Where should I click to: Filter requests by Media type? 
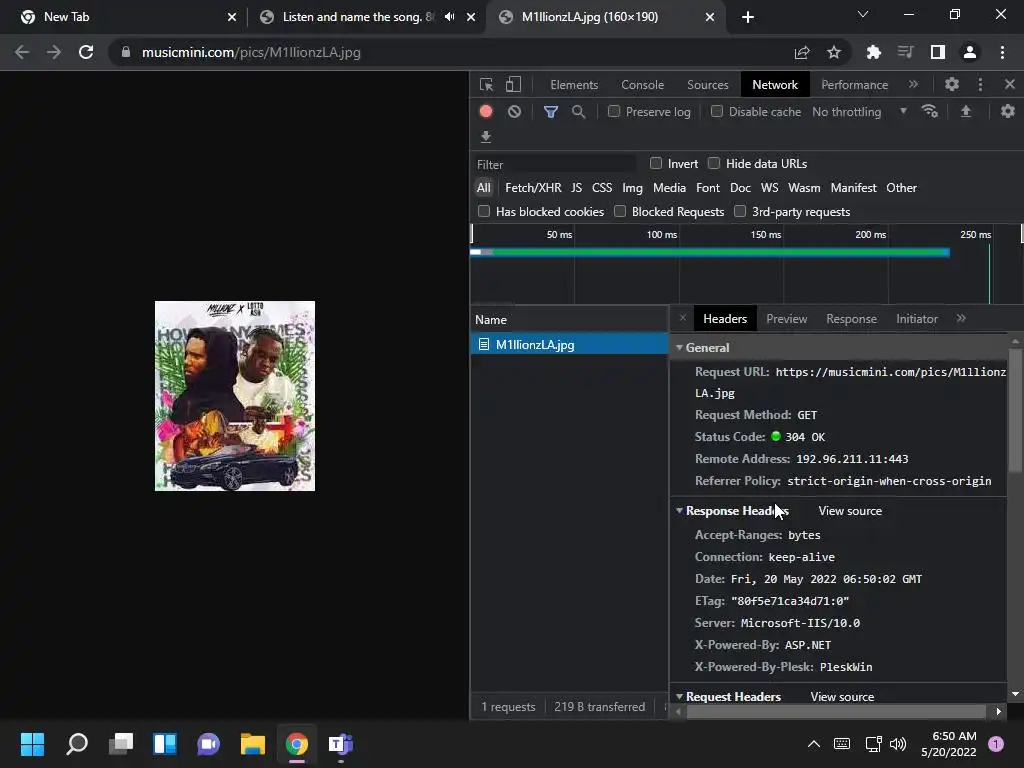tap(669, 187)
